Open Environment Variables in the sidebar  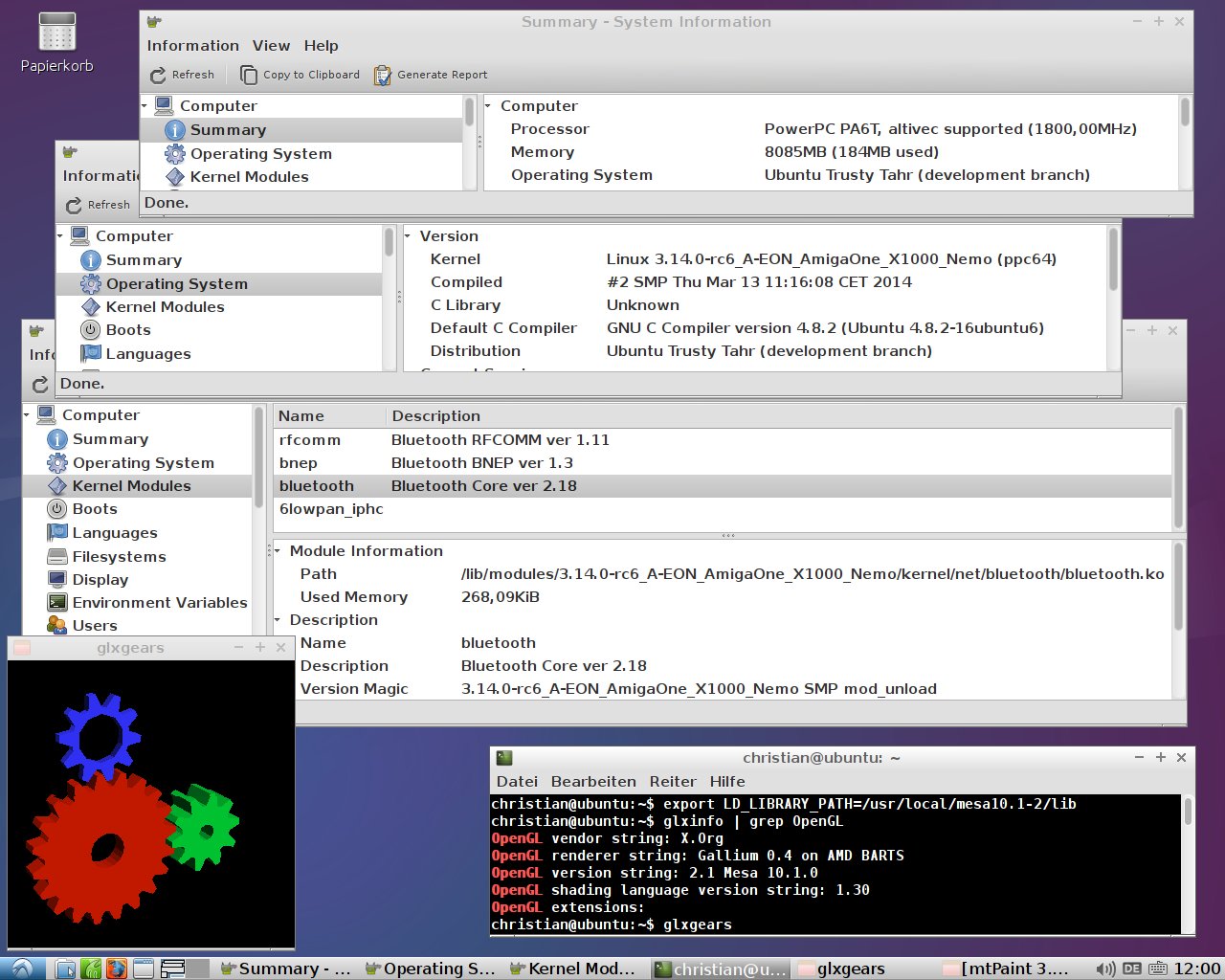(x=159, y=603)
